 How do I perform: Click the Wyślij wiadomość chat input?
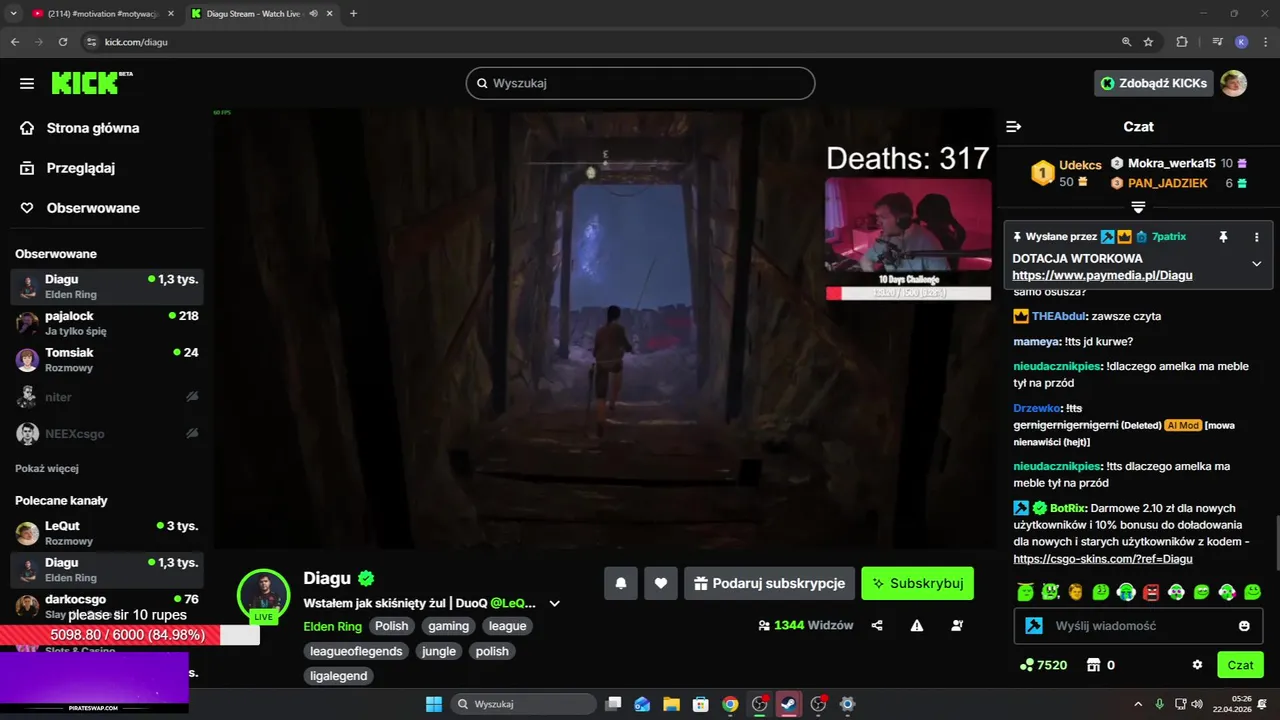(1138, 626)
